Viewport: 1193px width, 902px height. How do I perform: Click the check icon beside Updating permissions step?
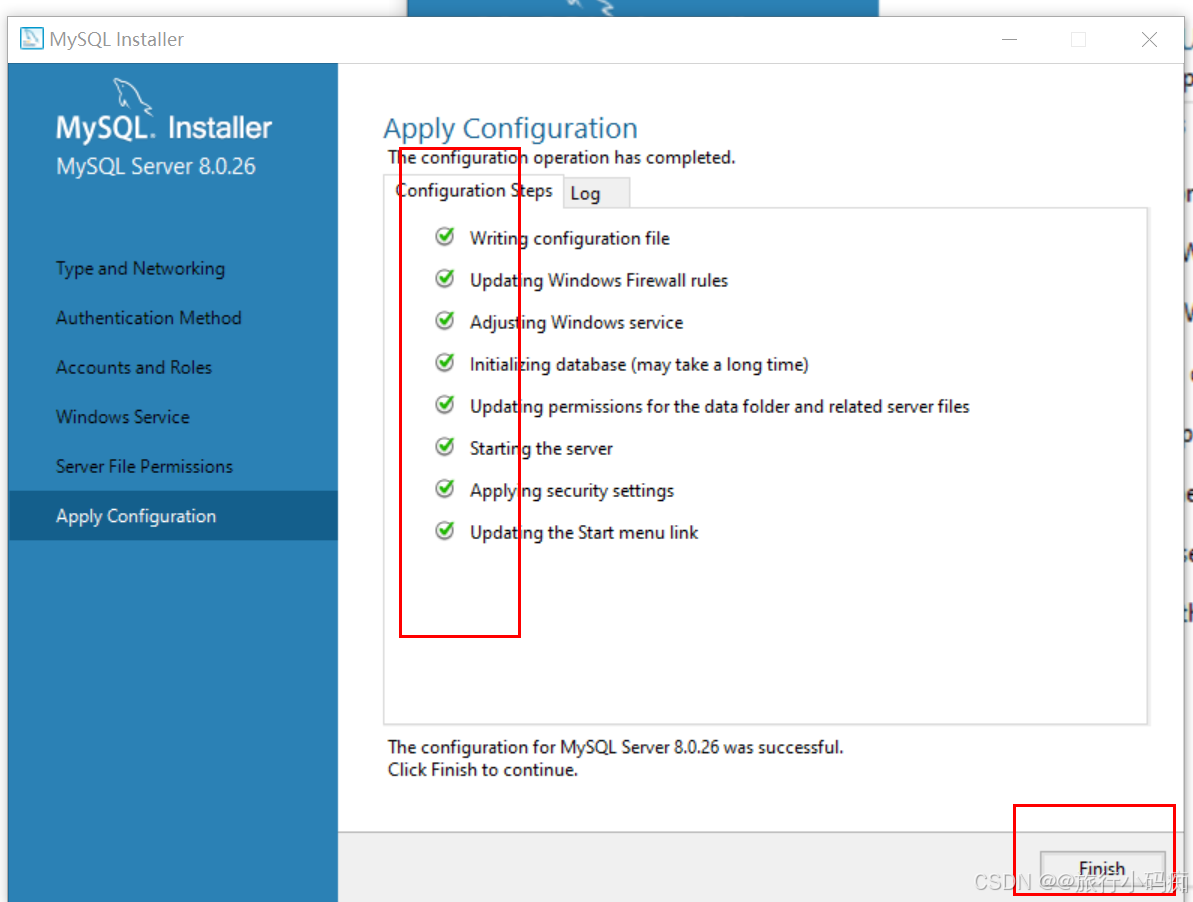445,405
